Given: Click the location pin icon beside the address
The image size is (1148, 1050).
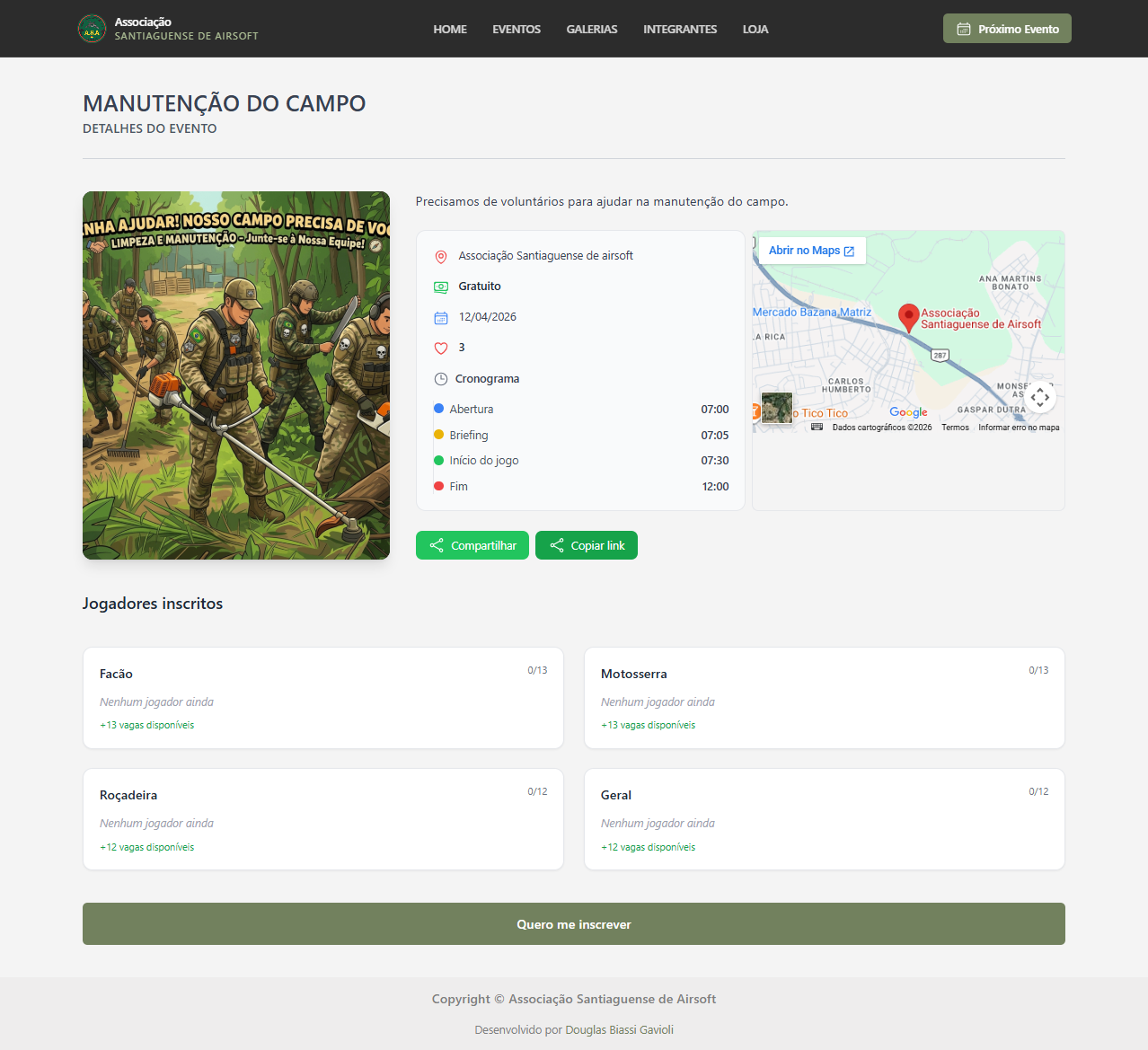Looking at the screenshot, I should click(441, 257).
